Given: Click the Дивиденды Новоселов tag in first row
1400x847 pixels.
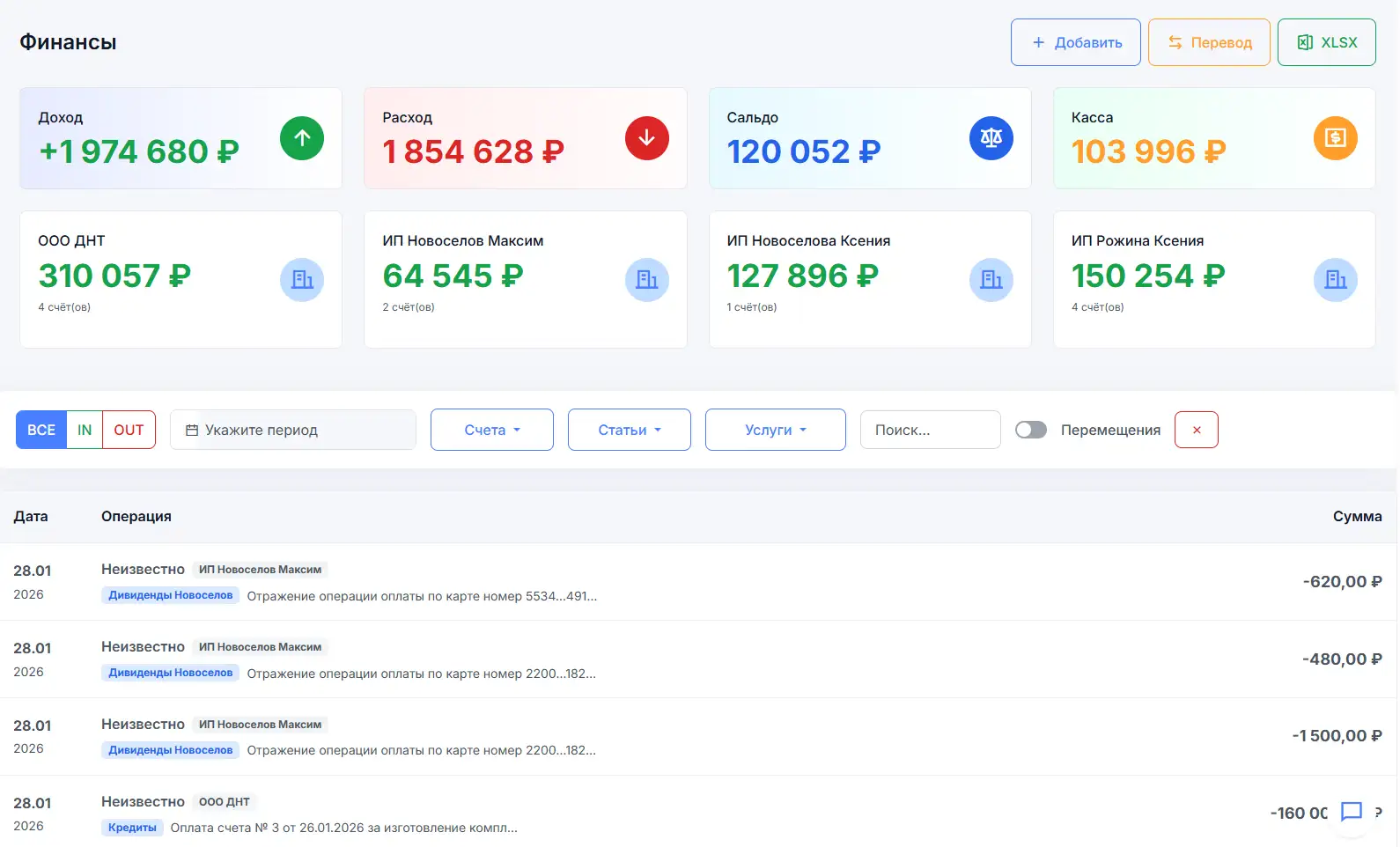Looking at the screenshot, I should pos(170,595).
